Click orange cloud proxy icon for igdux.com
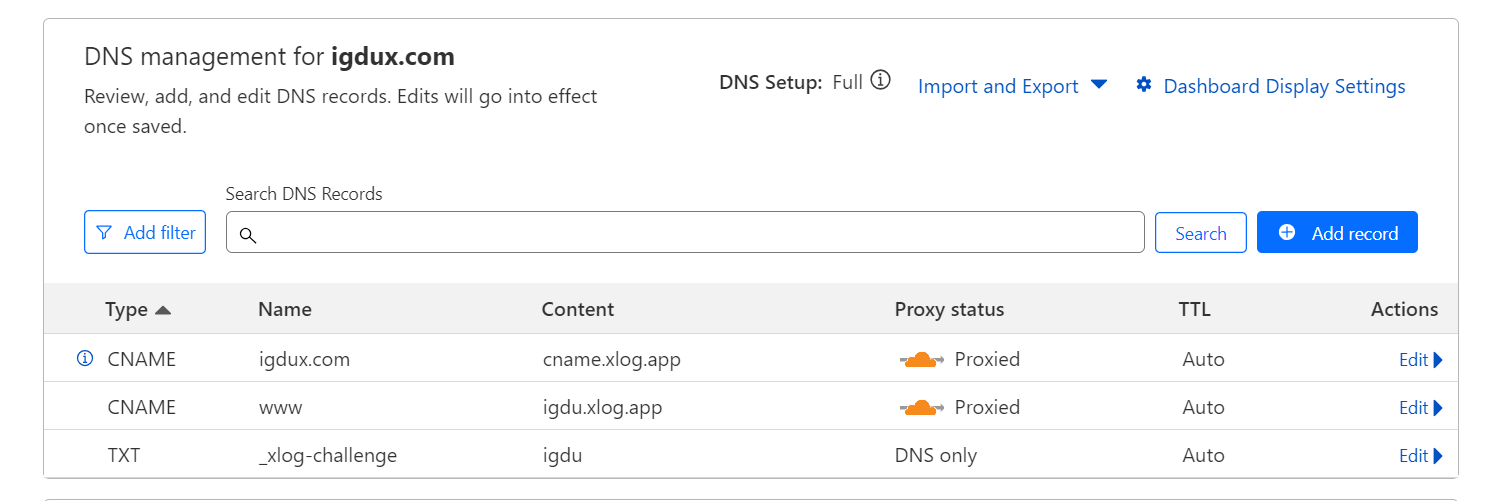1496x501 pixels. 921,360
